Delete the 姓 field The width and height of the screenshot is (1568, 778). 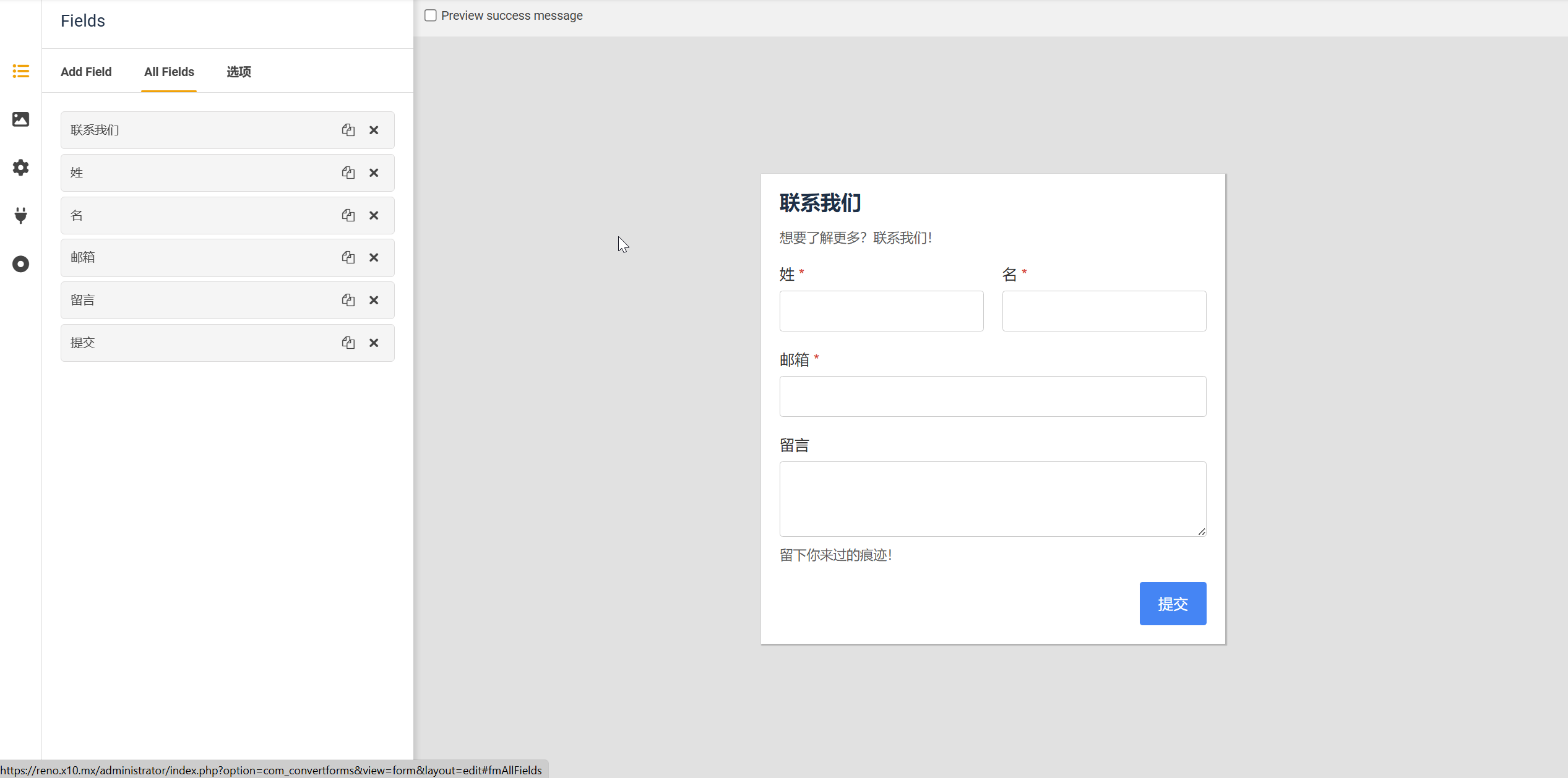[374, 173]
